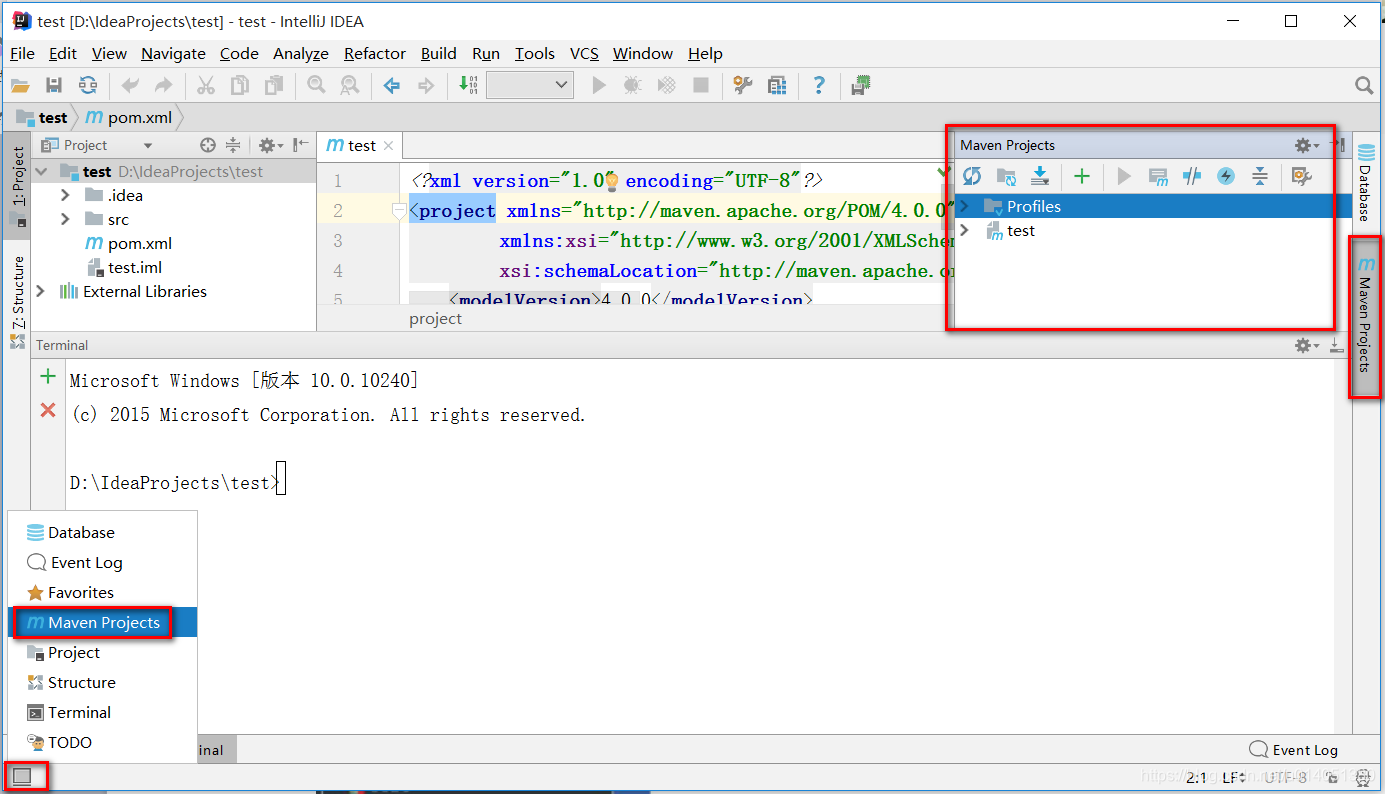The image size is (1385, 794).
Task: Click the Paste clipboard icon
Action: pos(273,86)
